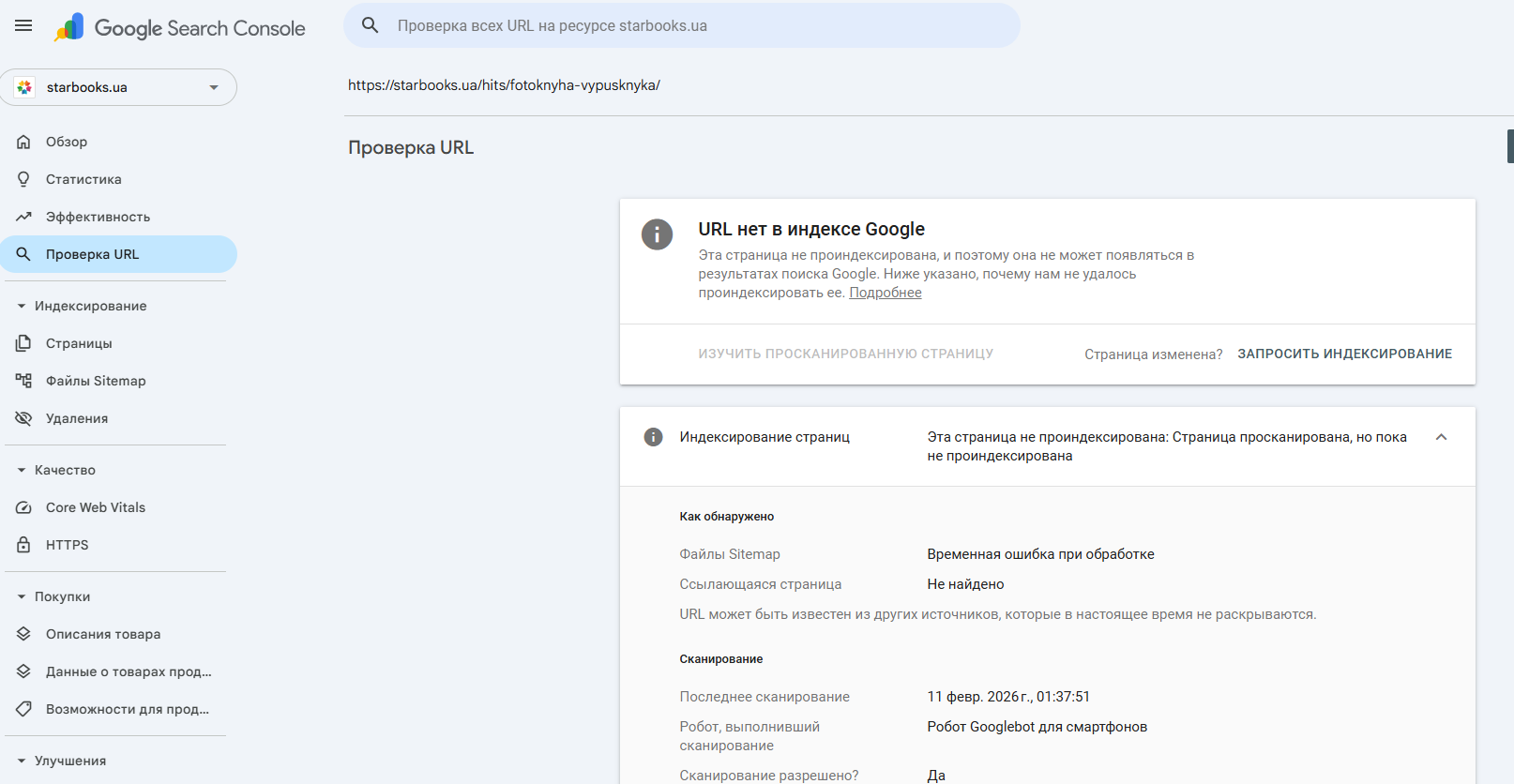Click the Как обнаружено subheading
The image size is (1514, 784).
pyautogui.click(x=726, y=517)
